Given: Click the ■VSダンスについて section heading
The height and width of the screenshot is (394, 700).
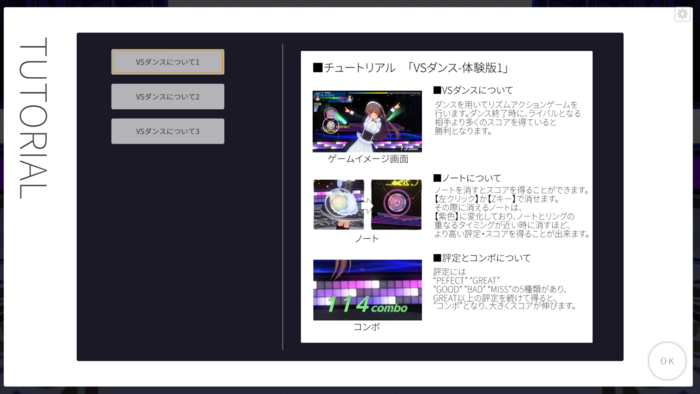Looking at the screenshot, I should [473, 90].
